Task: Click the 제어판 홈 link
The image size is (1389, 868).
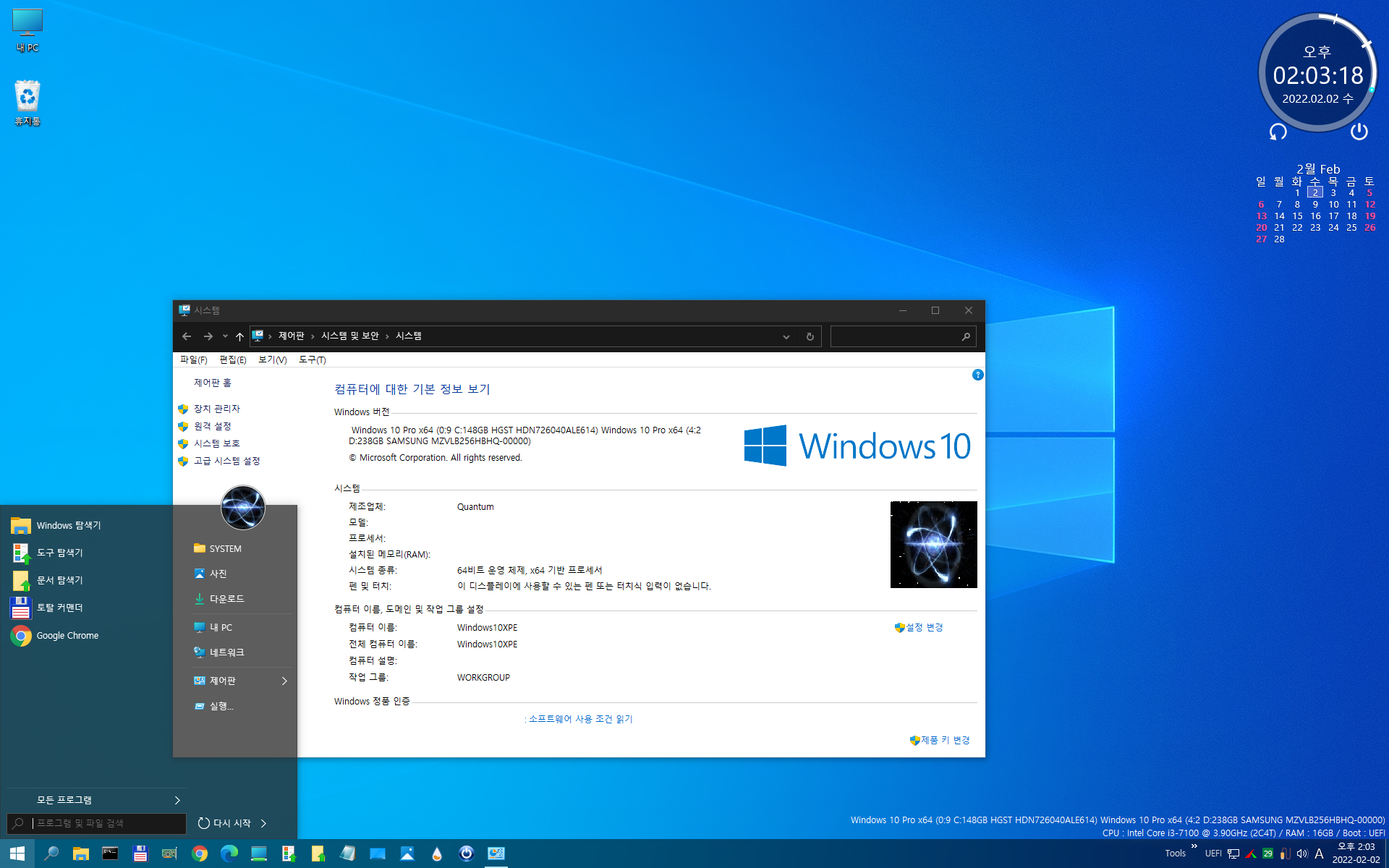Action: [213, 383]
